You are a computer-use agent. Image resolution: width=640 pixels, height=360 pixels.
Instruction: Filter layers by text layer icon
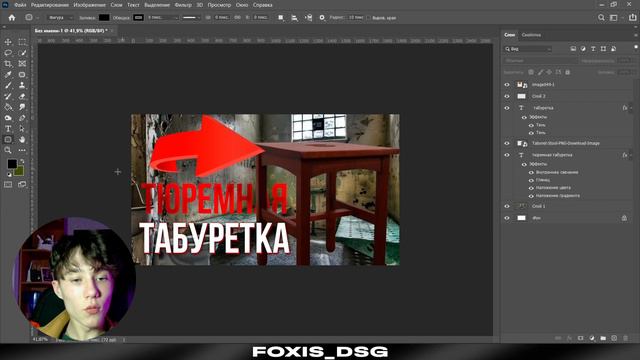(593, 49)
